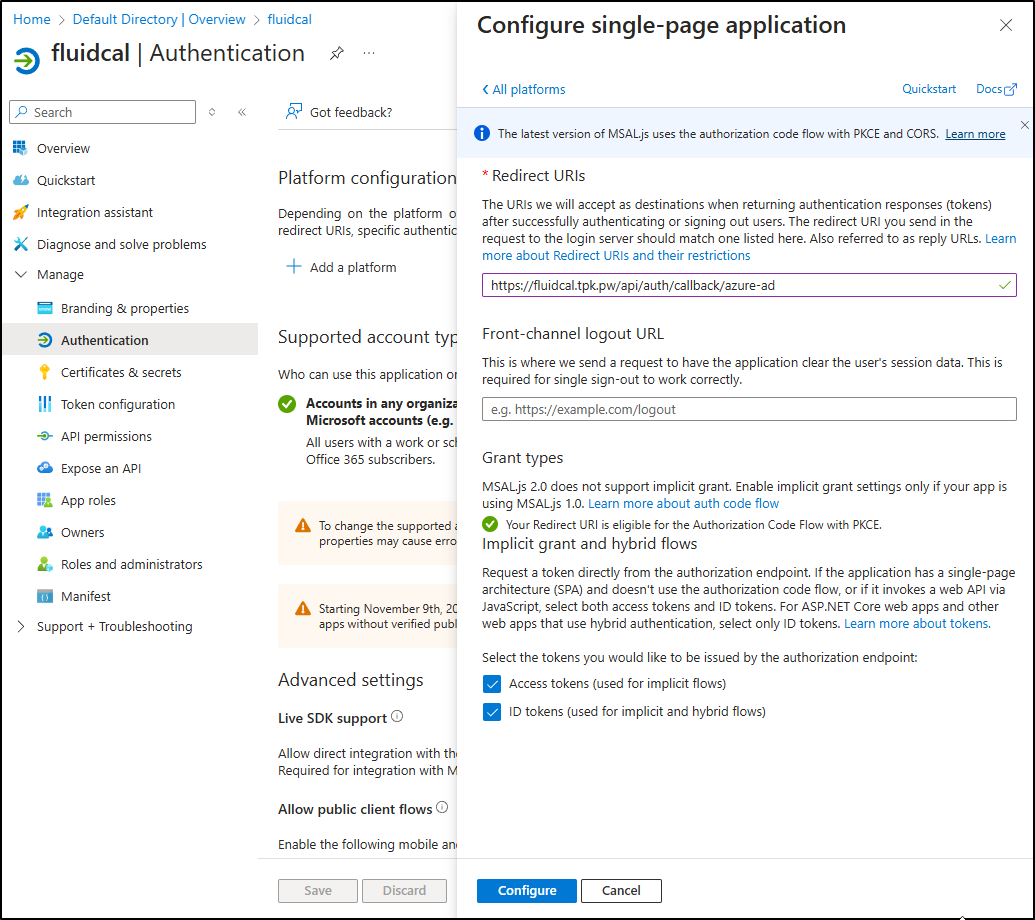The width and height of the screenshot is (1035, 920).
Task: Click the Manifest icon
Action: [x=45, y=596]
